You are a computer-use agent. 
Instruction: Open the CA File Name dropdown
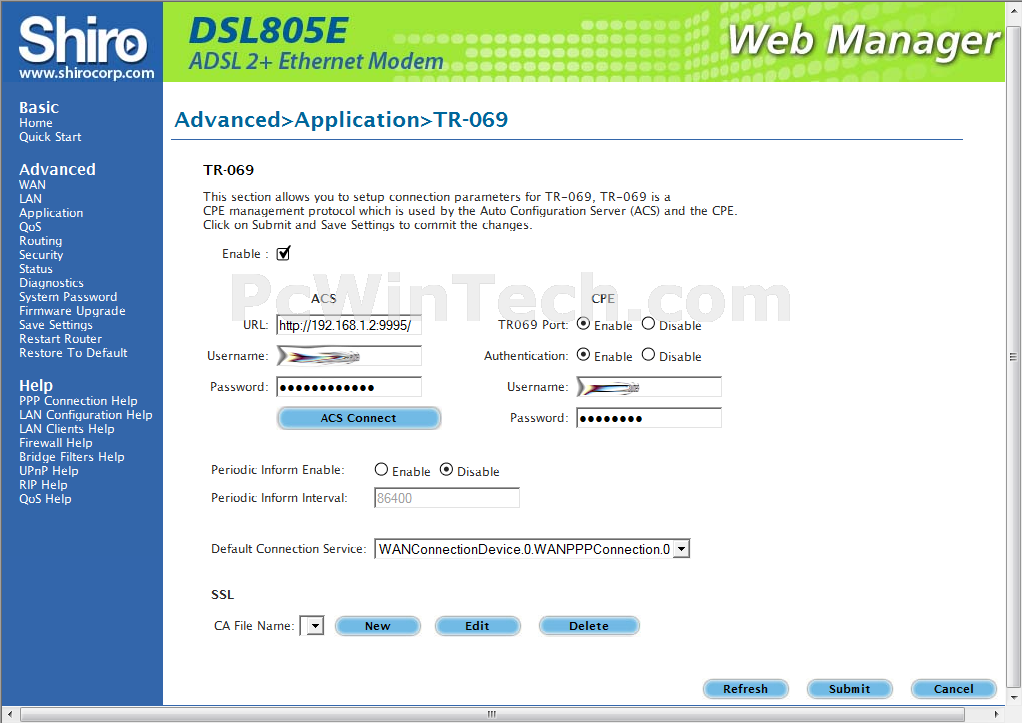coord(312,626)
